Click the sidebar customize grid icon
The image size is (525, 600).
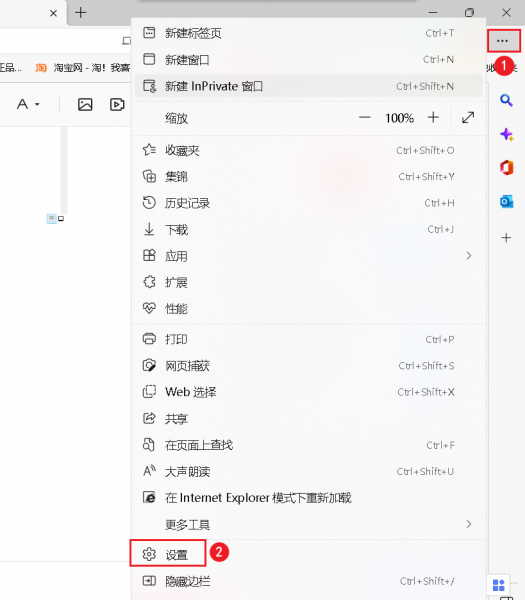499,585
